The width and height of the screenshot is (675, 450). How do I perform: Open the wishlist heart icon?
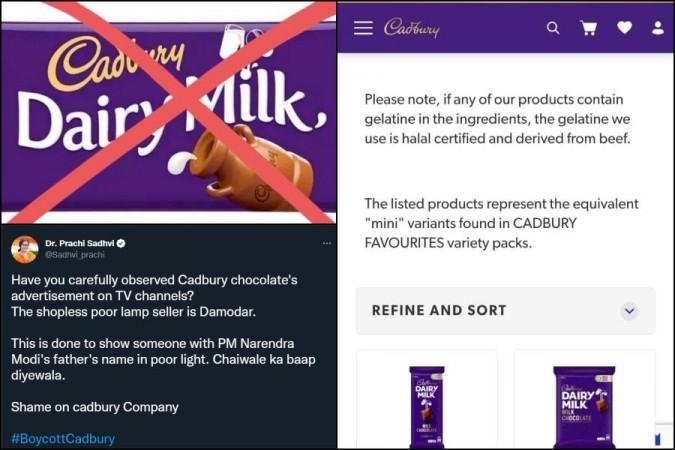pyautogui.click(x=624, y=28)
